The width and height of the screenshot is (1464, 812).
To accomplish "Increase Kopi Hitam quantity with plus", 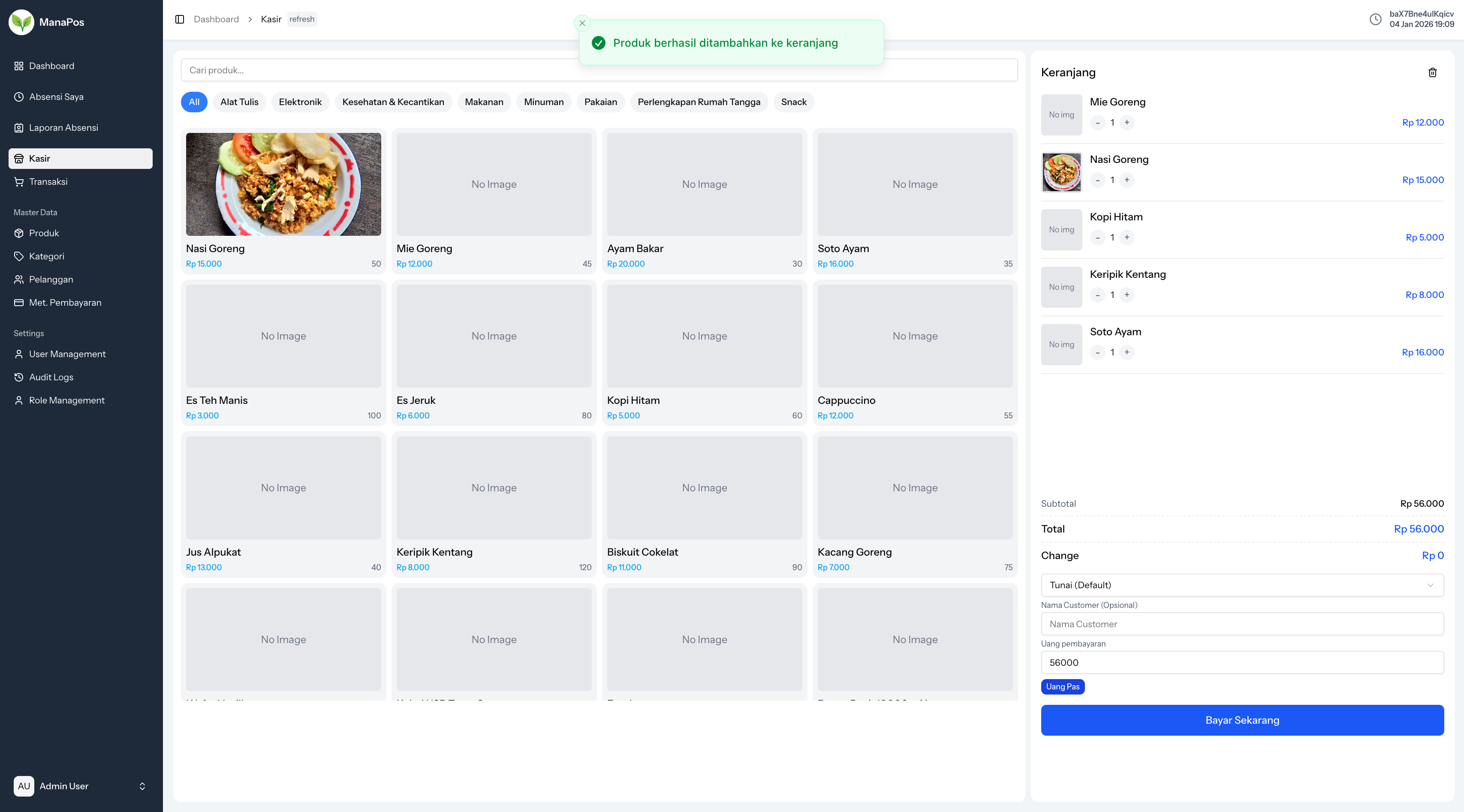I will [x=1127, y=238].
